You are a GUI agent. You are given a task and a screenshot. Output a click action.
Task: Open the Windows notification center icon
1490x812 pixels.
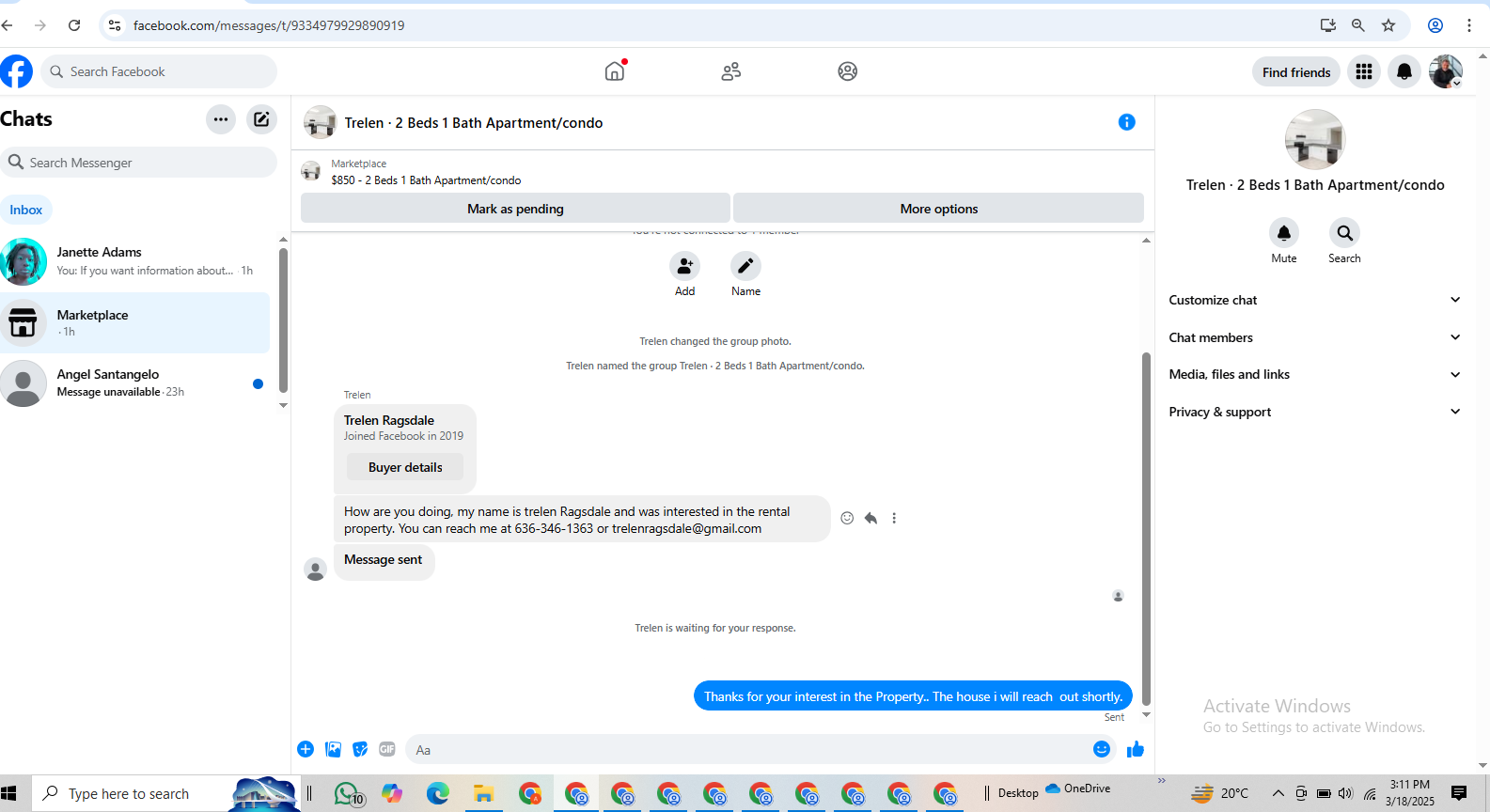point(1459,794)
